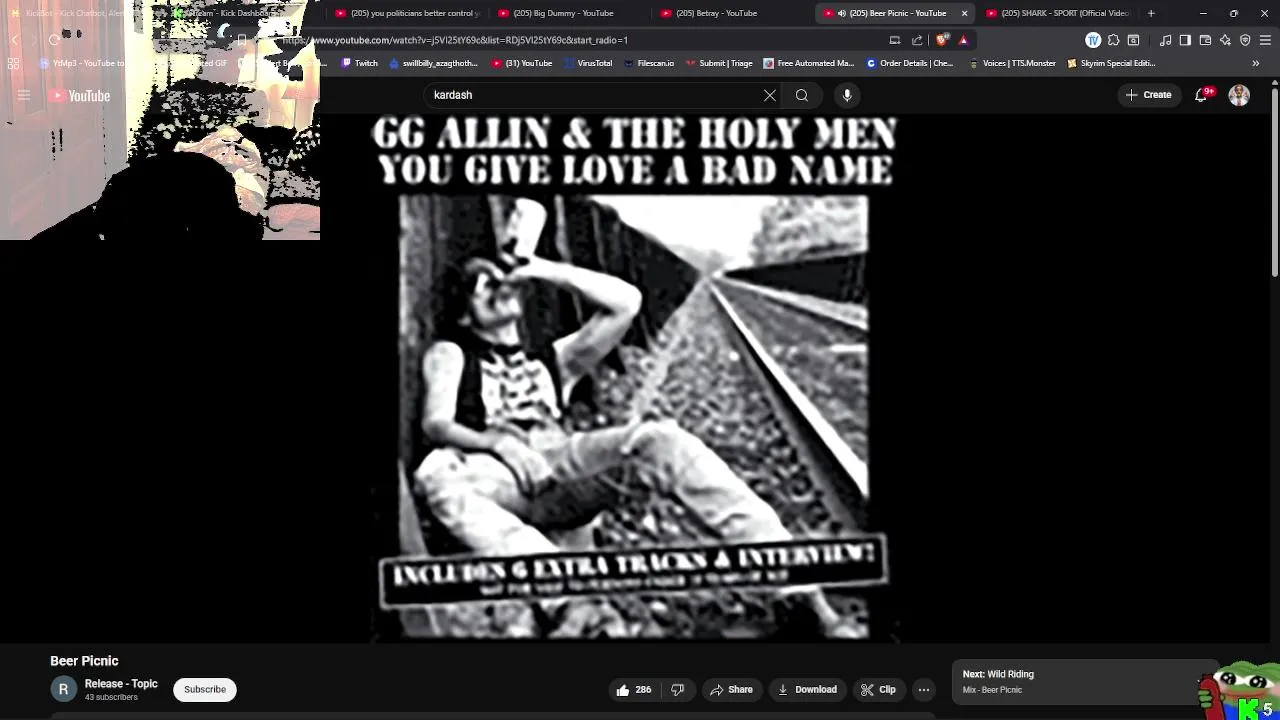The height and width of the screenshot is (720, 1280).
Task: Start voice search with microphone icon
Action: tap(847, 95)
